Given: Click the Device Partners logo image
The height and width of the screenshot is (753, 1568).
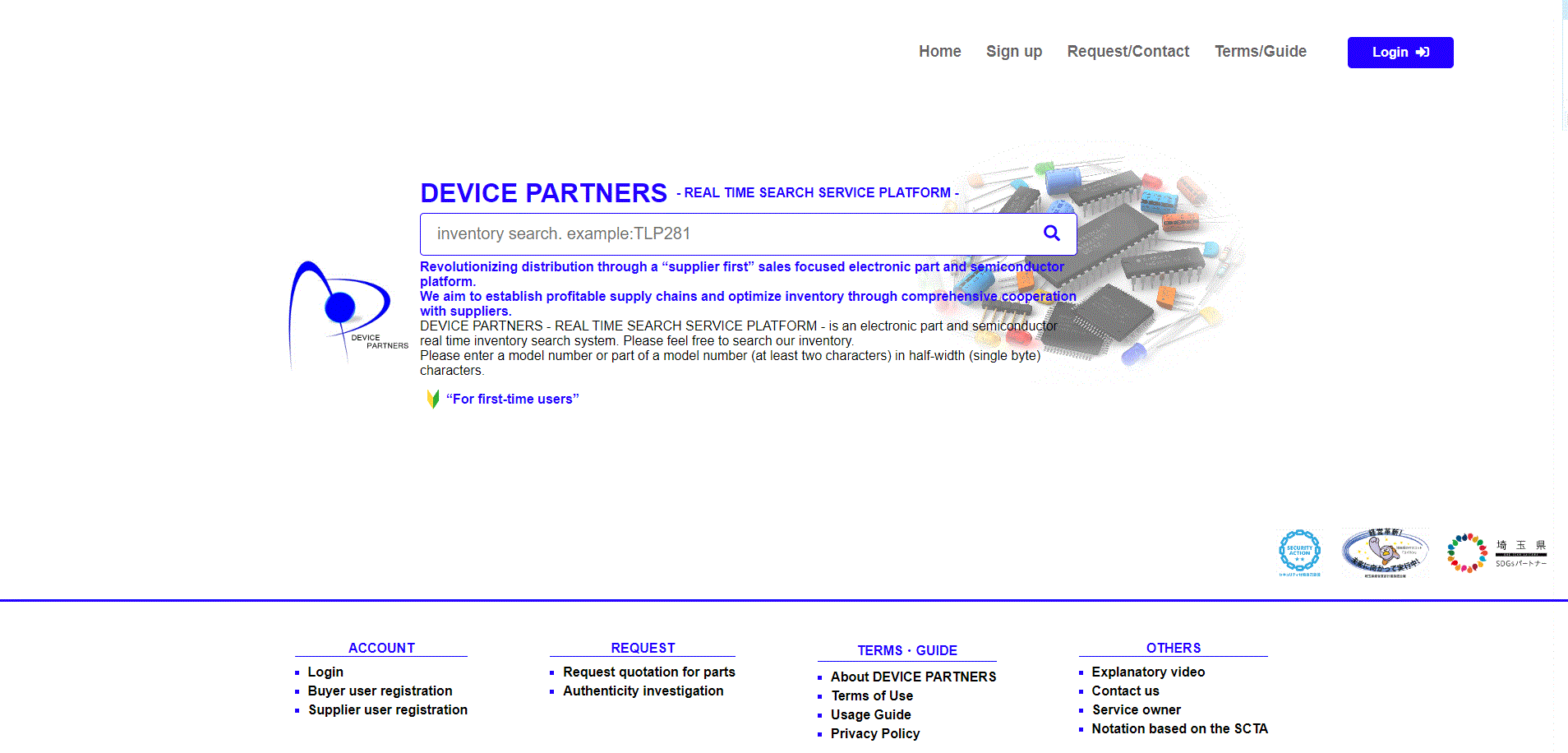Looking at the screenshot, I should pos(348,316).
